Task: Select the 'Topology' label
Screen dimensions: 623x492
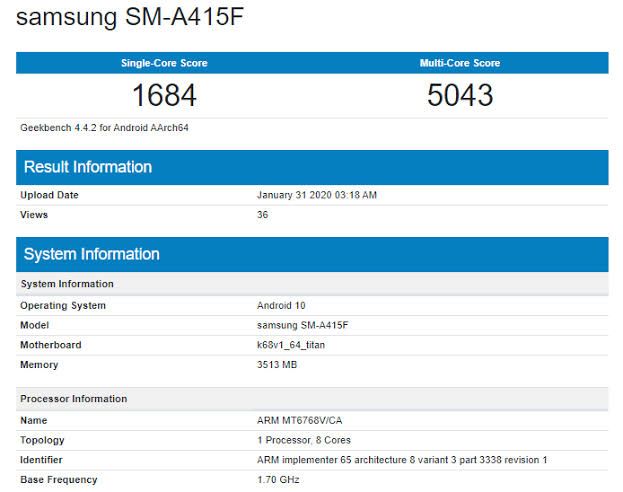Action: tap(42, 440)
